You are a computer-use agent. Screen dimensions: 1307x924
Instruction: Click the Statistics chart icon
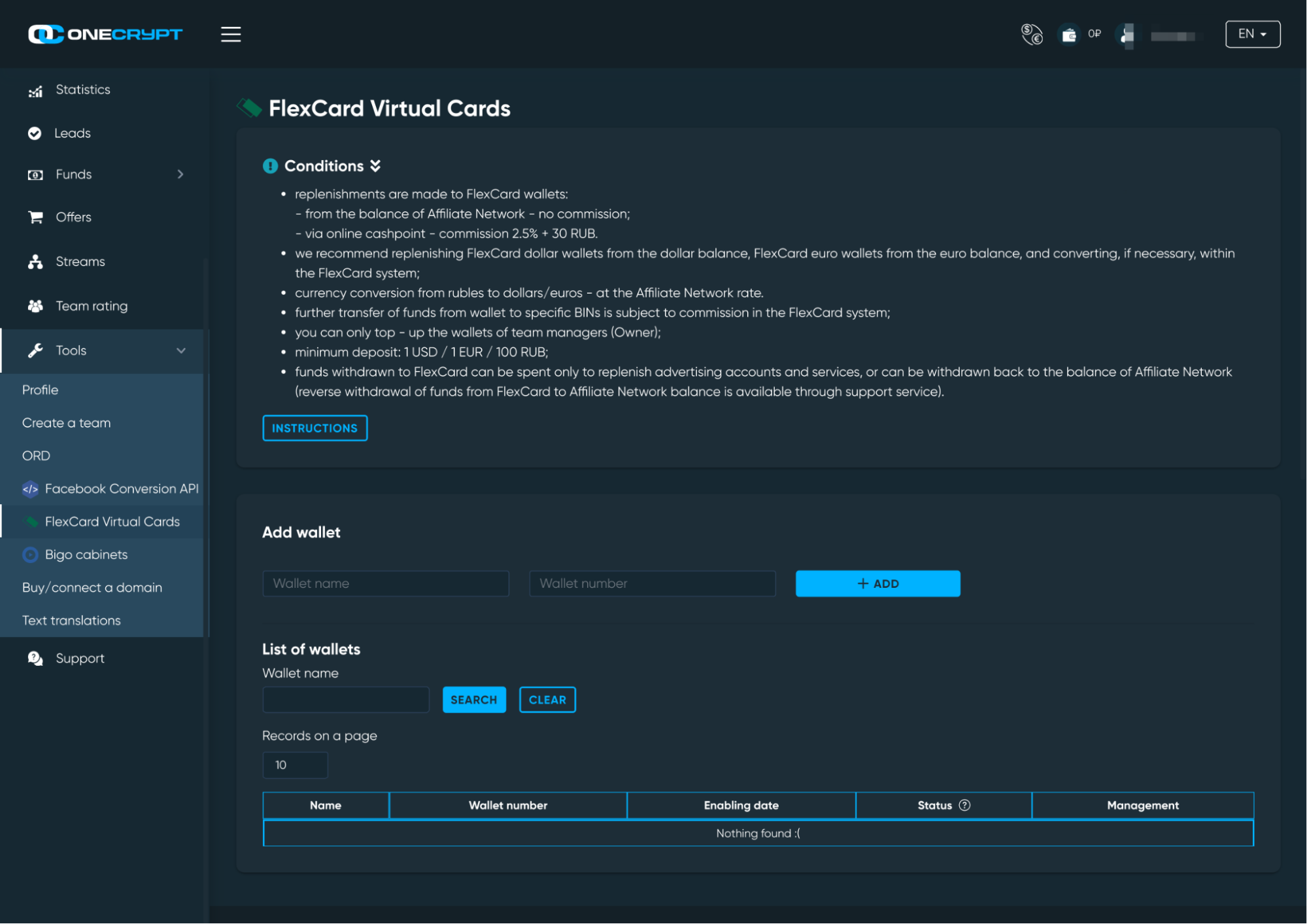pyautogui.click(x=35, y=91)
